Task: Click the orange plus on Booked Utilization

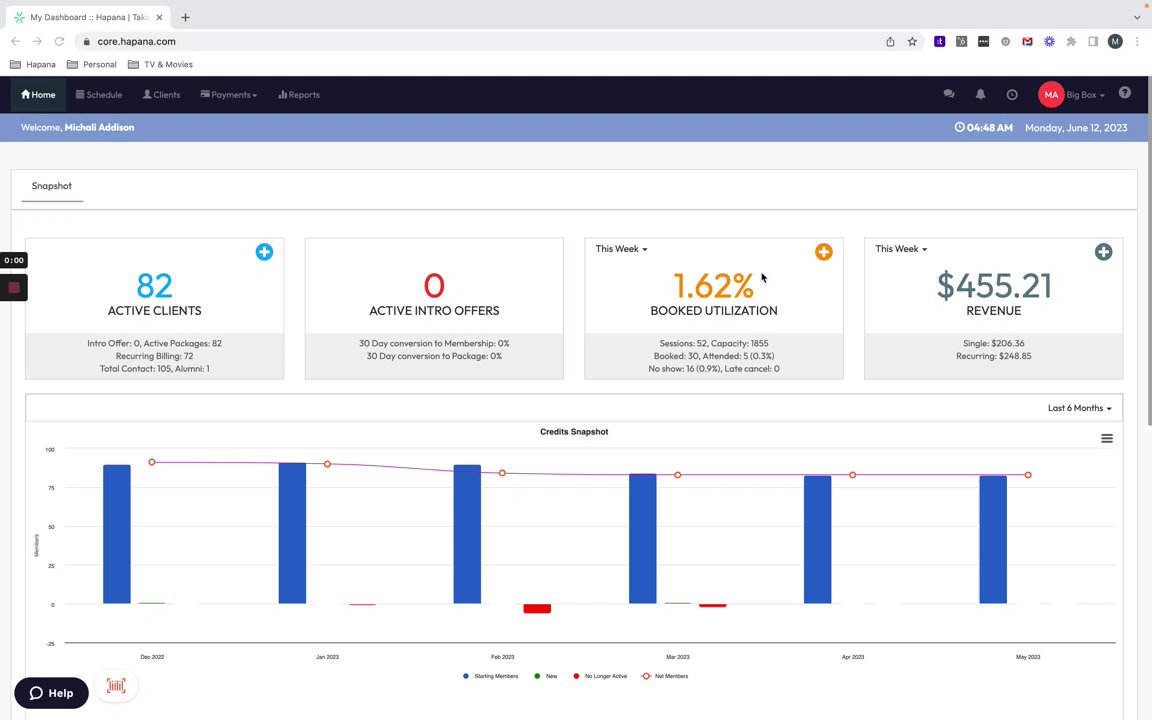Action: coord(824,252)
